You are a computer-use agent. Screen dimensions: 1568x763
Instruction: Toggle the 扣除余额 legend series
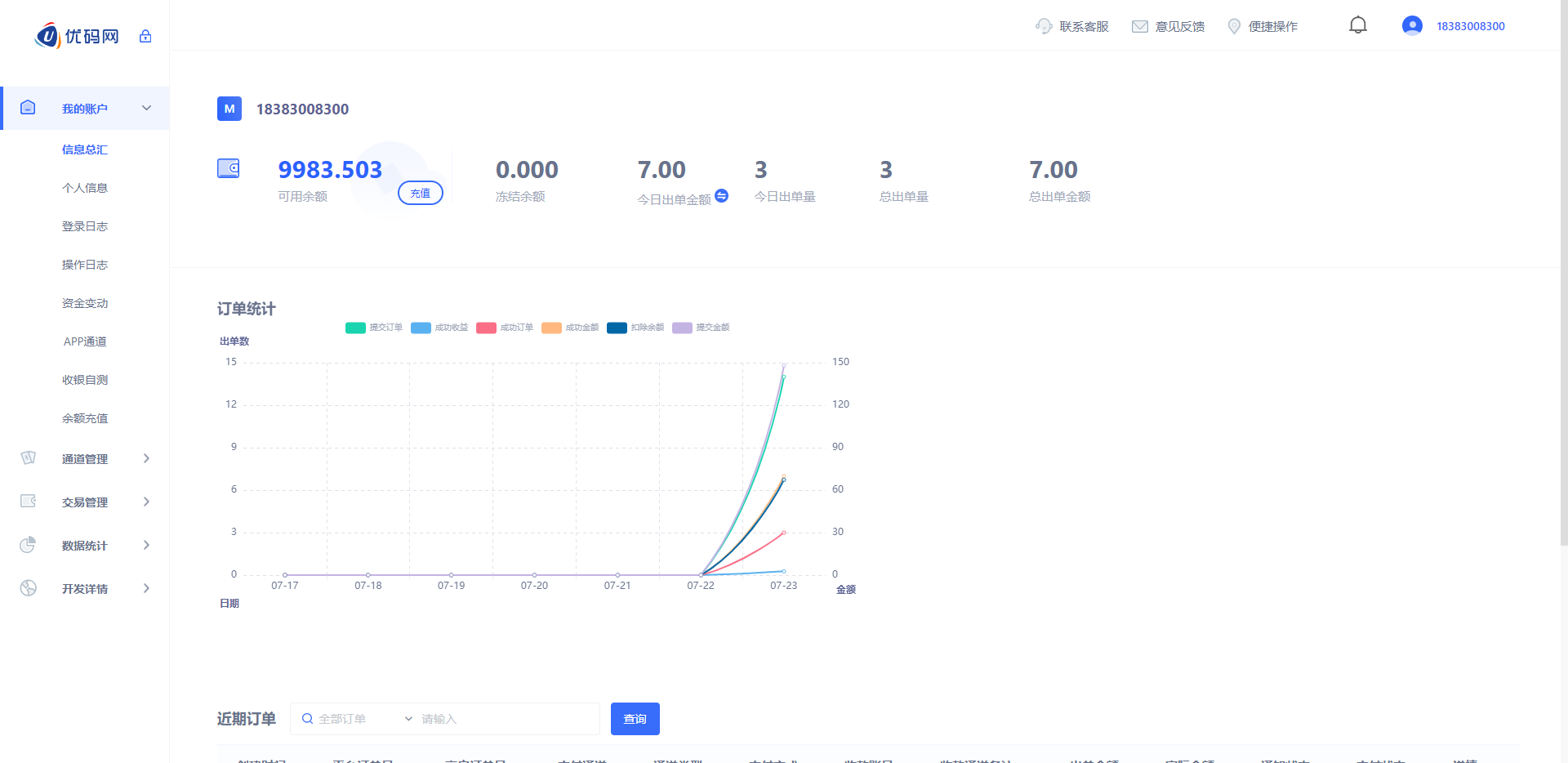(x=635, y=328)
